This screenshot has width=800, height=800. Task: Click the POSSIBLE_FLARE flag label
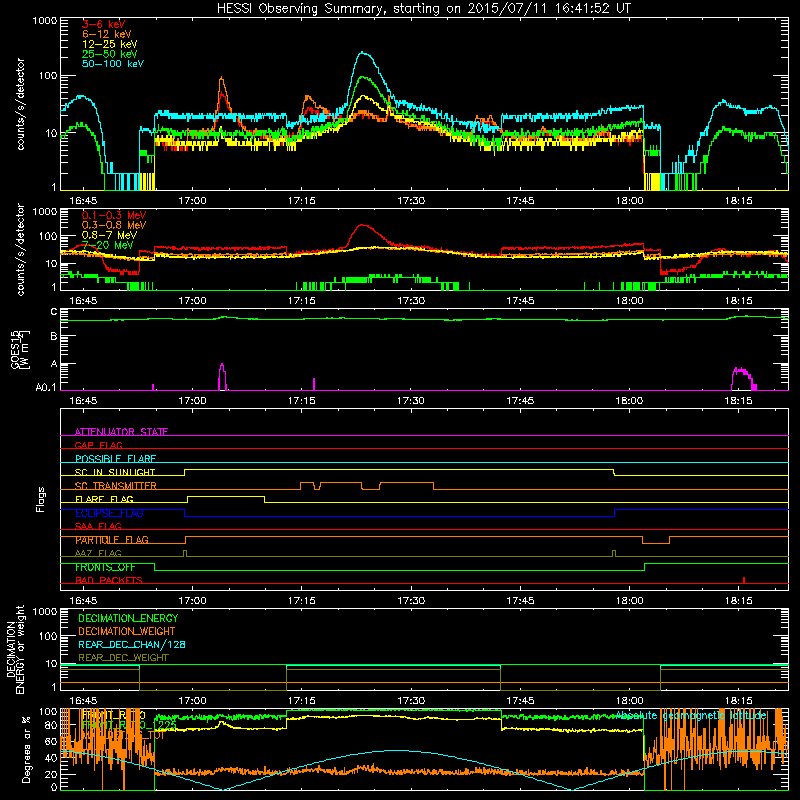point(115,459)
